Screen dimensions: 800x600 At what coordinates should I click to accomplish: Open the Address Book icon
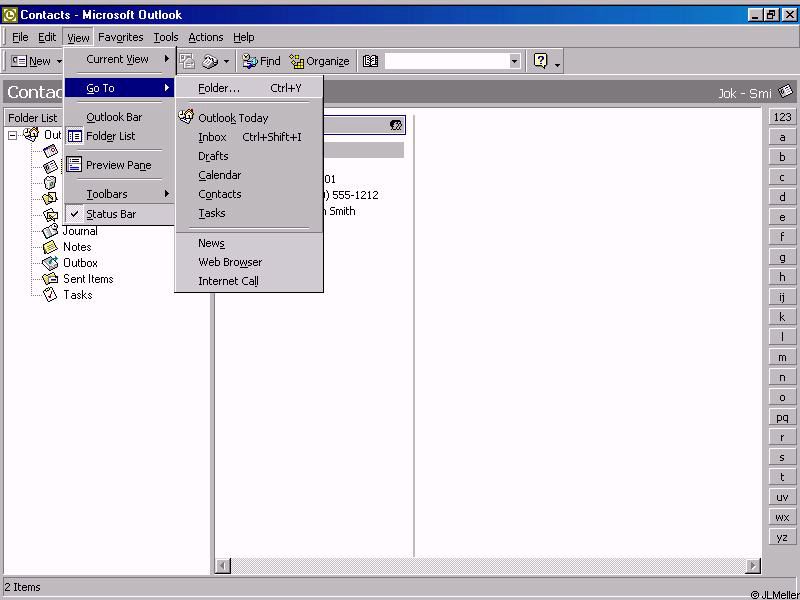pyautogui.click(x=370, y=61)
